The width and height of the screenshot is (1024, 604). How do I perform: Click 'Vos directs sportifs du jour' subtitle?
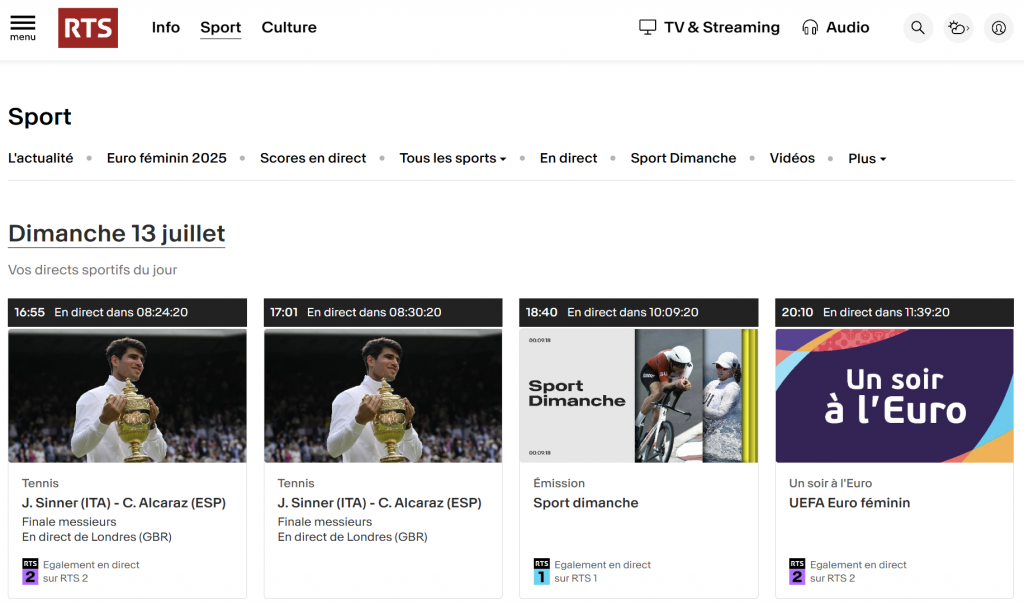[93, 270]
